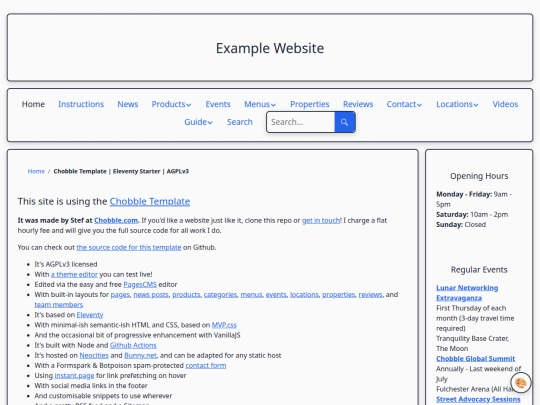Image resolution: width=540 pixels, height=405 pixels.
Task: Click the breadcrumb title 'Chobble Template | Eleventy Starter | AGPLv3'
Action: pos(121,171)
